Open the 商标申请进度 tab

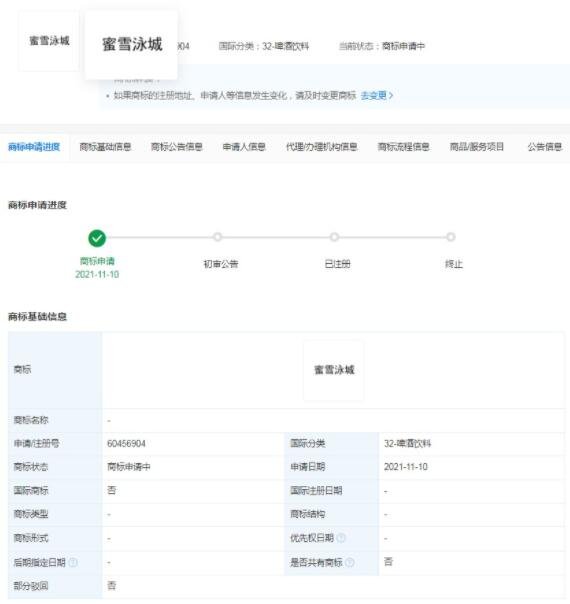pyautogui.click(x=34, y=147)
